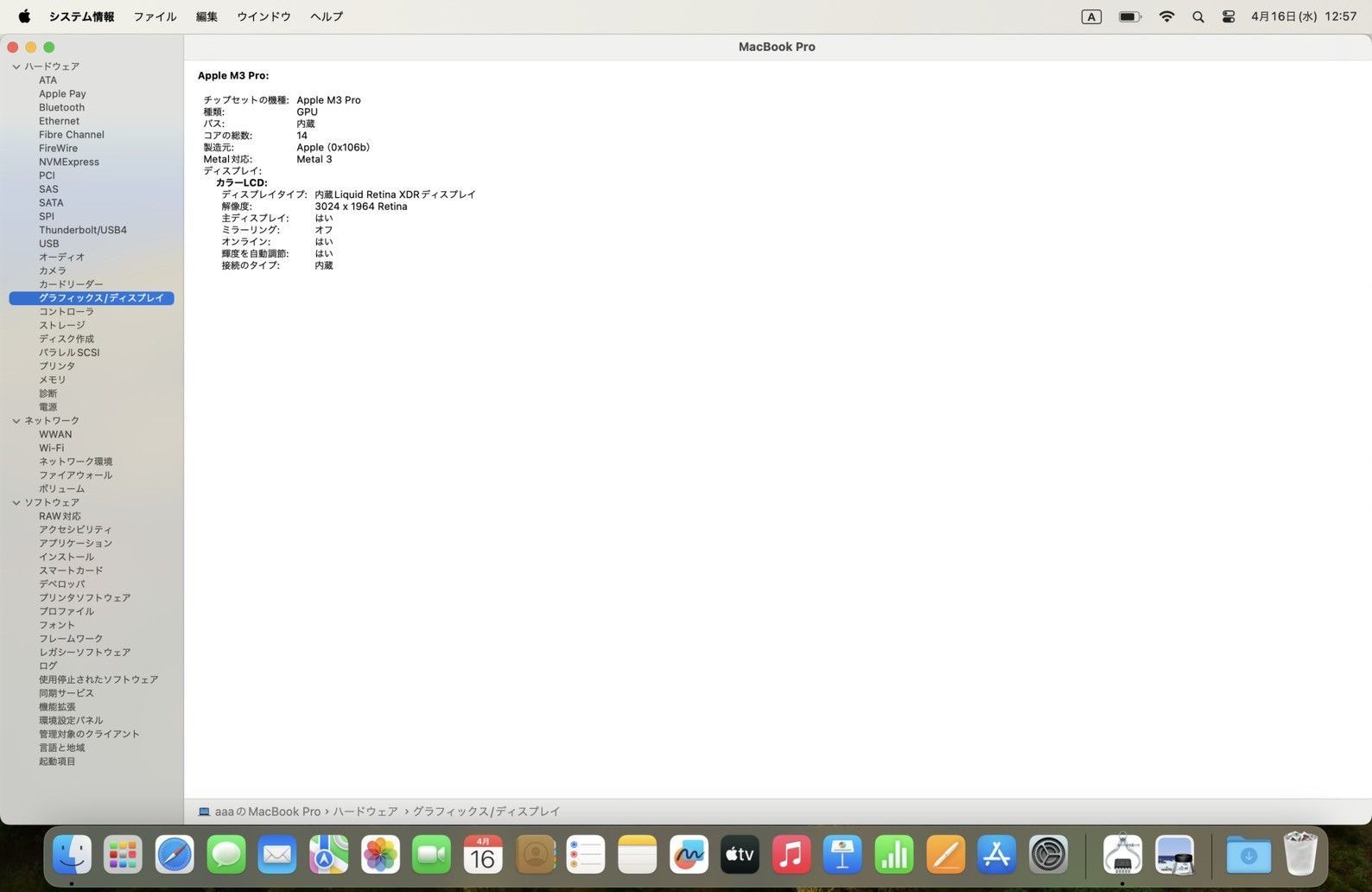Open the Apple menu
The width and height of the screenshot is (1372, 892).
point(24,16)
